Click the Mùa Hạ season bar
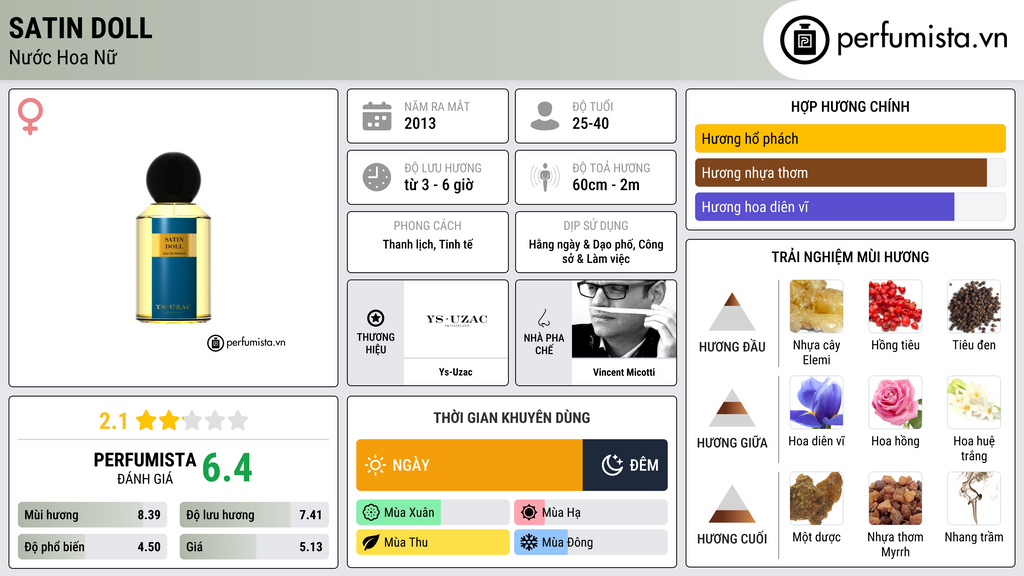This screenshot has height=576, width=1024. point(590,513)
